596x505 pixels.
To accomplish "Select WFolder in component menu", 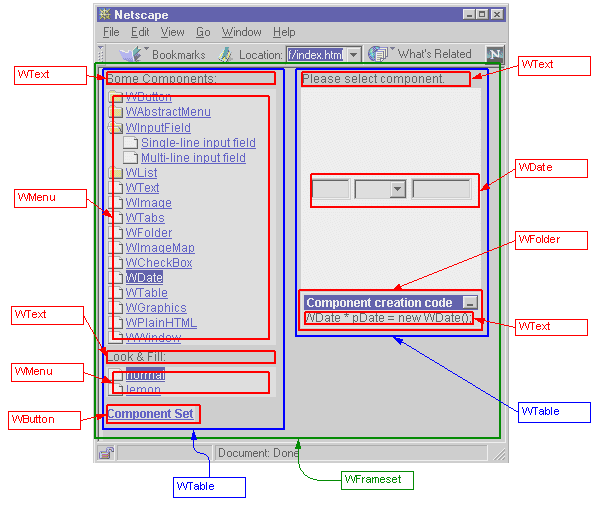I will point(149,233).
